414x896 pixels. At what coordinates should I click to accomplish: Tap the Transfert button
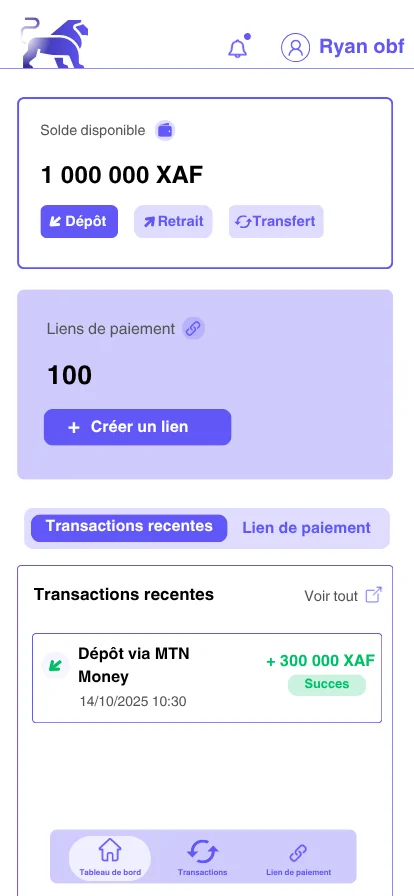coord(276,222)
